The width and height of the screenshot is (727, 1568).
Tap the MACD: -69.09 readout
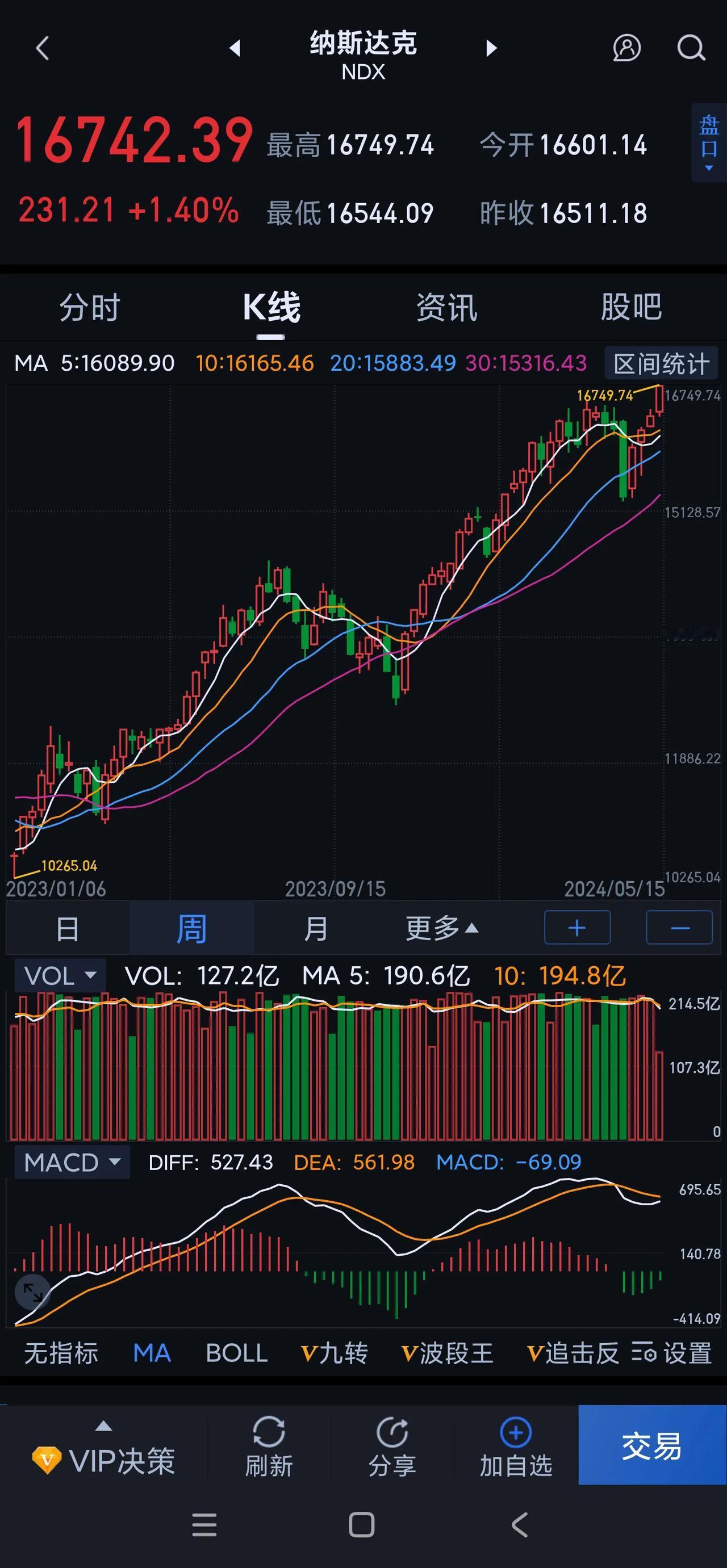click(x=509, y=1163)
